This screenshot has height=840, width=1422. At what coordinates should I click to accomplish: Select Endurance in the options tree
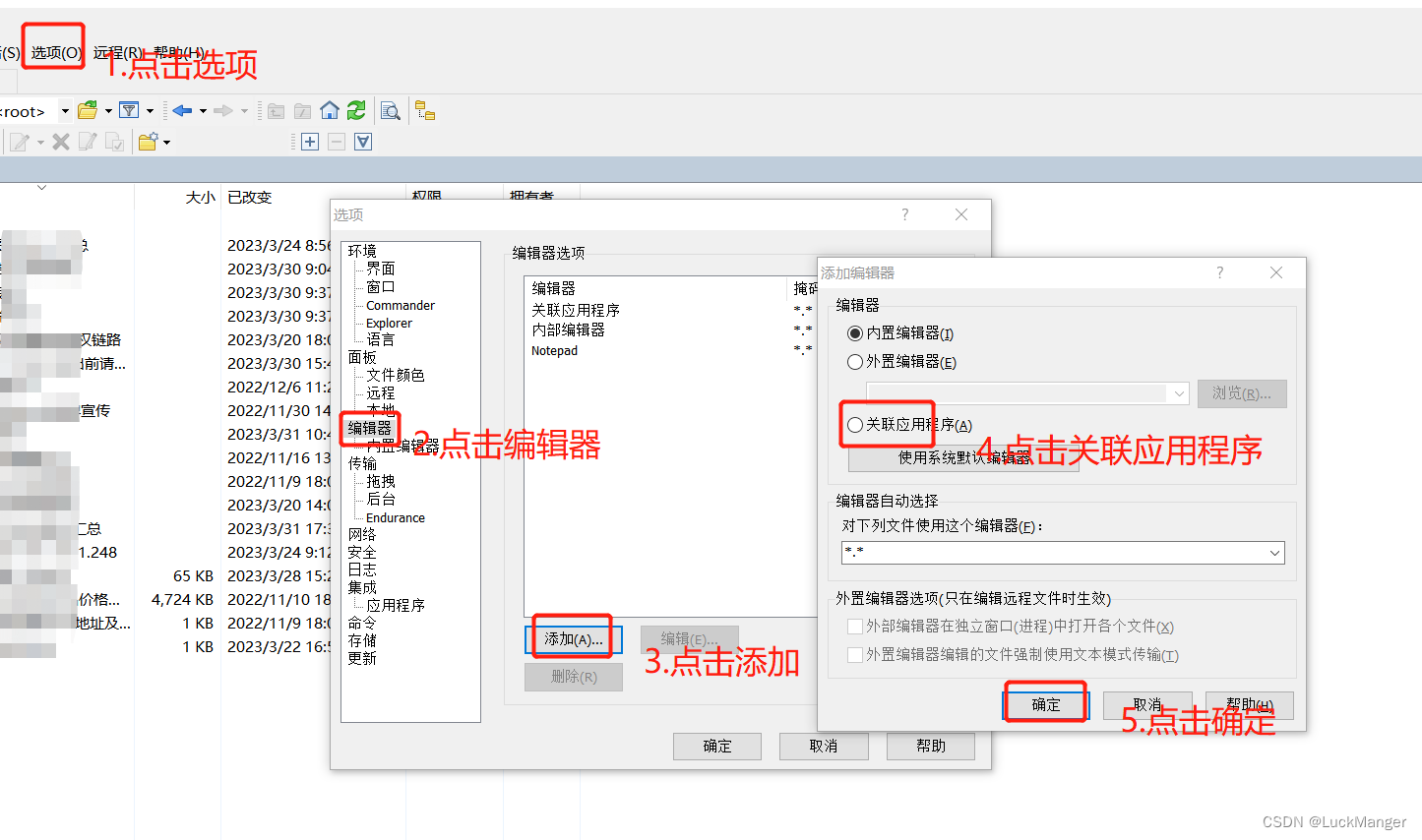pos(396,518)
